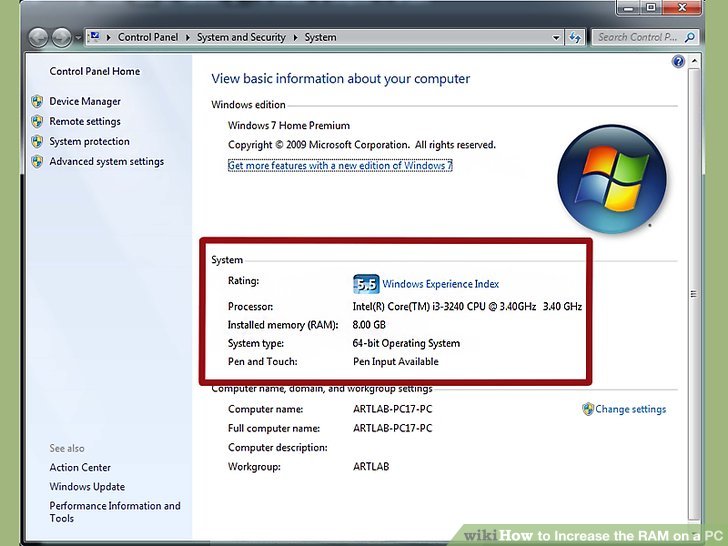This screenshot has height=546, width=728.
Task: Open Windows Update under See also
Action: pos(87,487)
